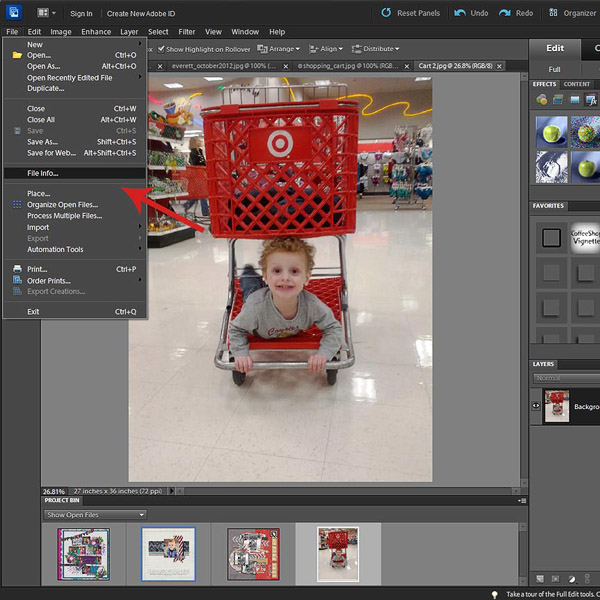
Task: Choose Exit from File menu
Action: (75, 311)
